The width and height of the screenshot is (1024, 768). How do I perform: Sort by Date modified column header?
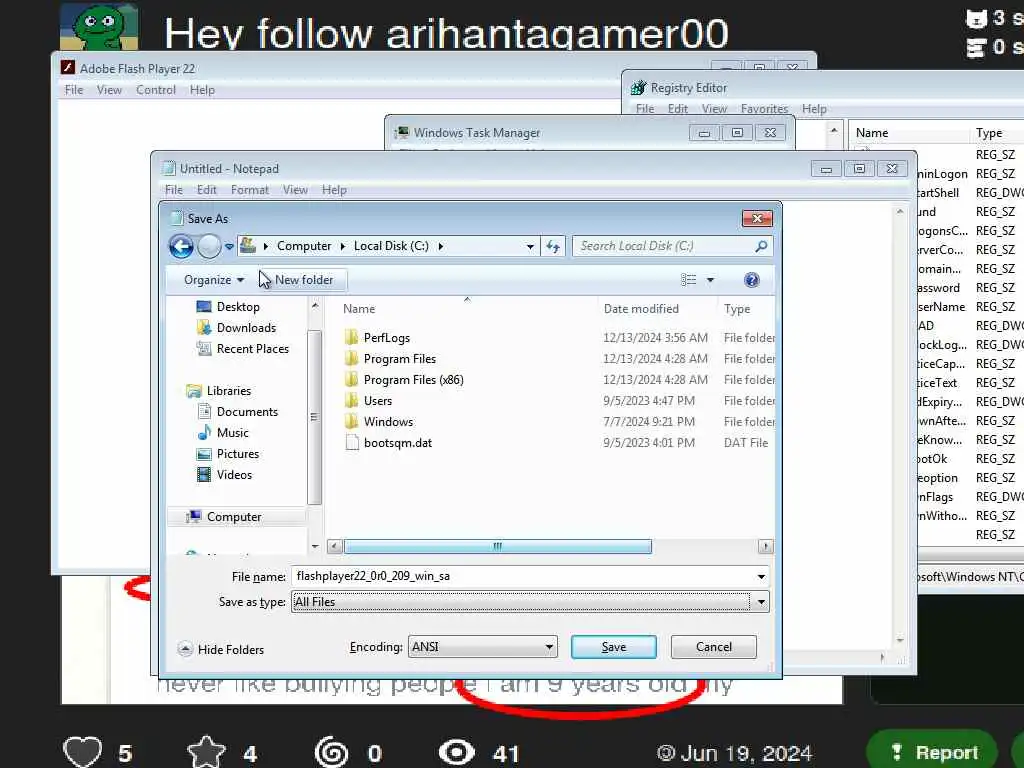(x=641, y=309)
